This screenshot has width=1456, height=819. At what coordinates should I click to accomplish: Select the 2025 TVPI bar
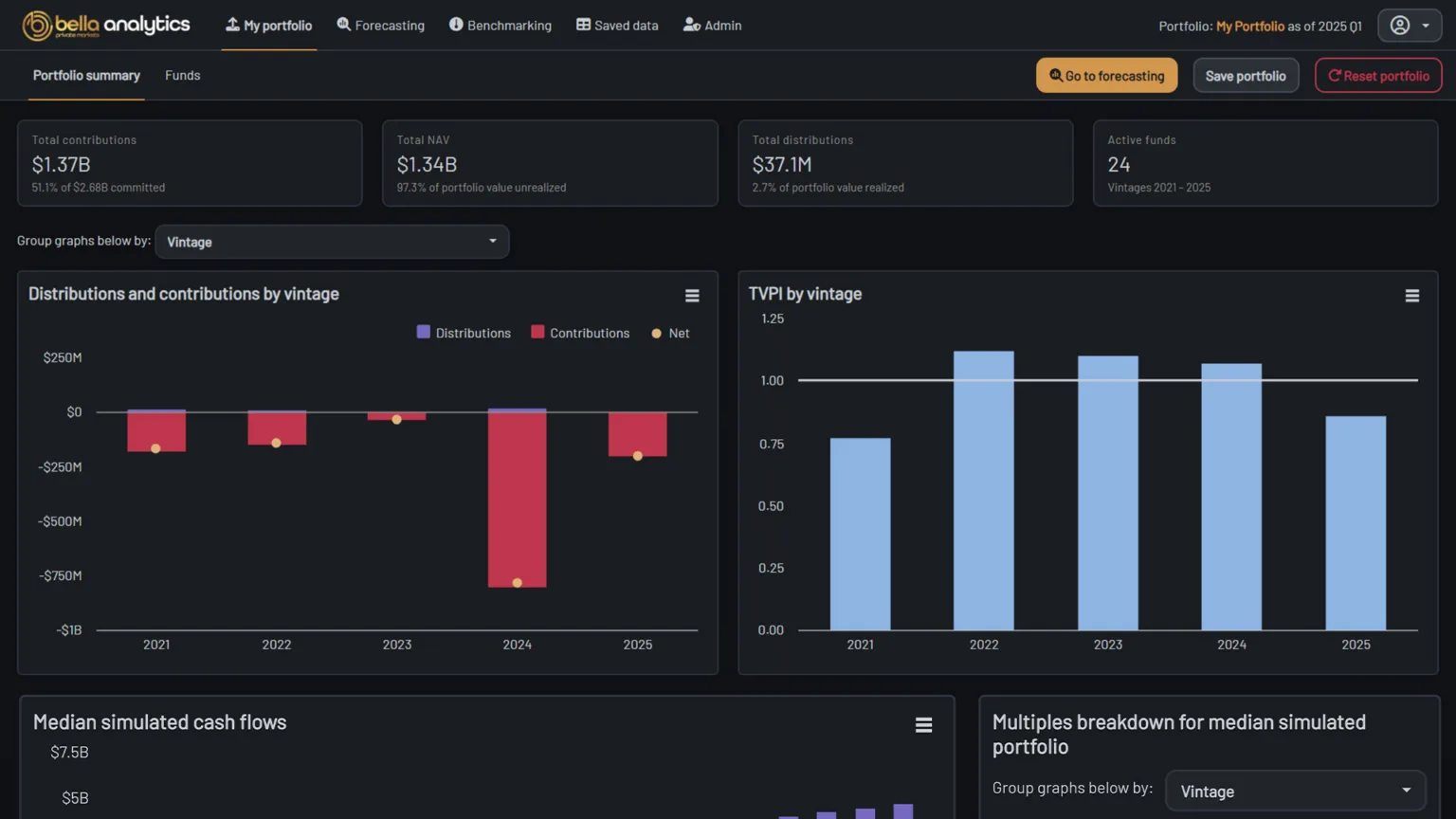click(1356, 523)
